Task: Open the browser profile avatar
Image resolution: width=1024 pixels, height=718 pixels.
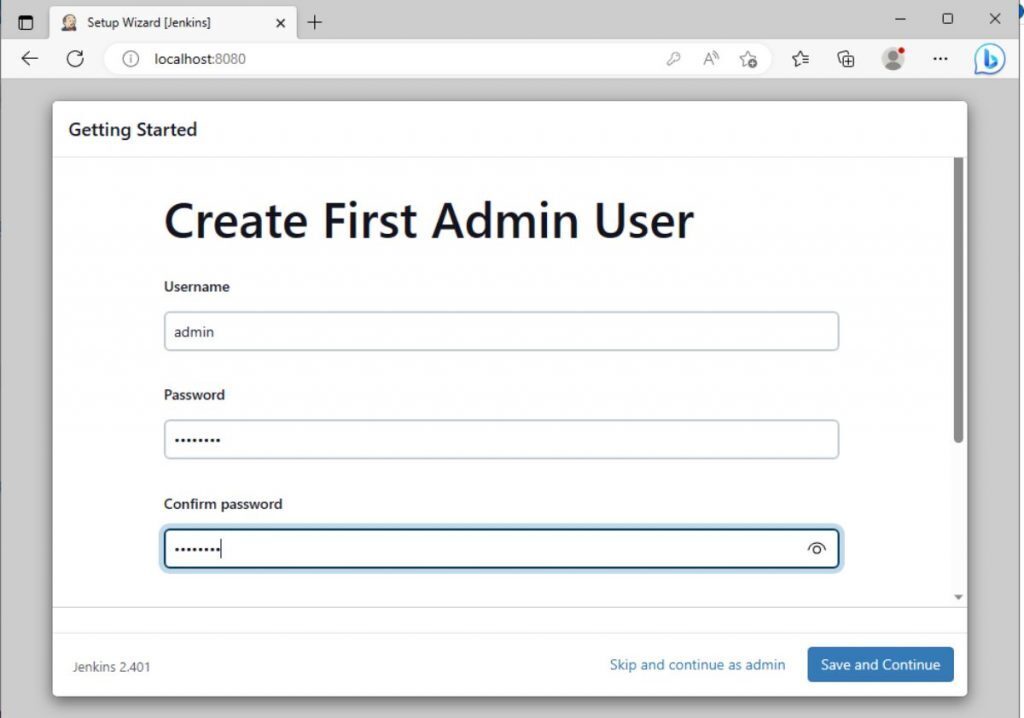Action: tap(893, 59)
